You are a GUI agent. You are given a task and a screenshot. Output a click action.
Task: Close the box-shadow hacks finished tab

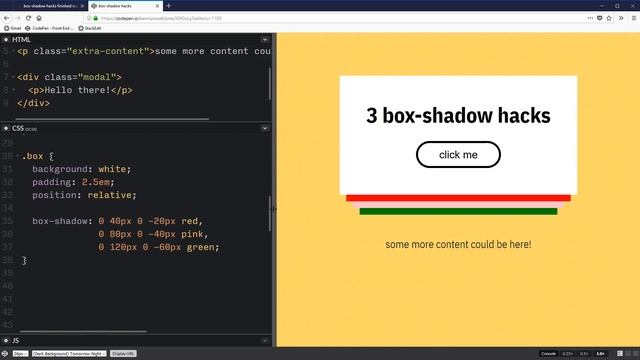(82, 6)
